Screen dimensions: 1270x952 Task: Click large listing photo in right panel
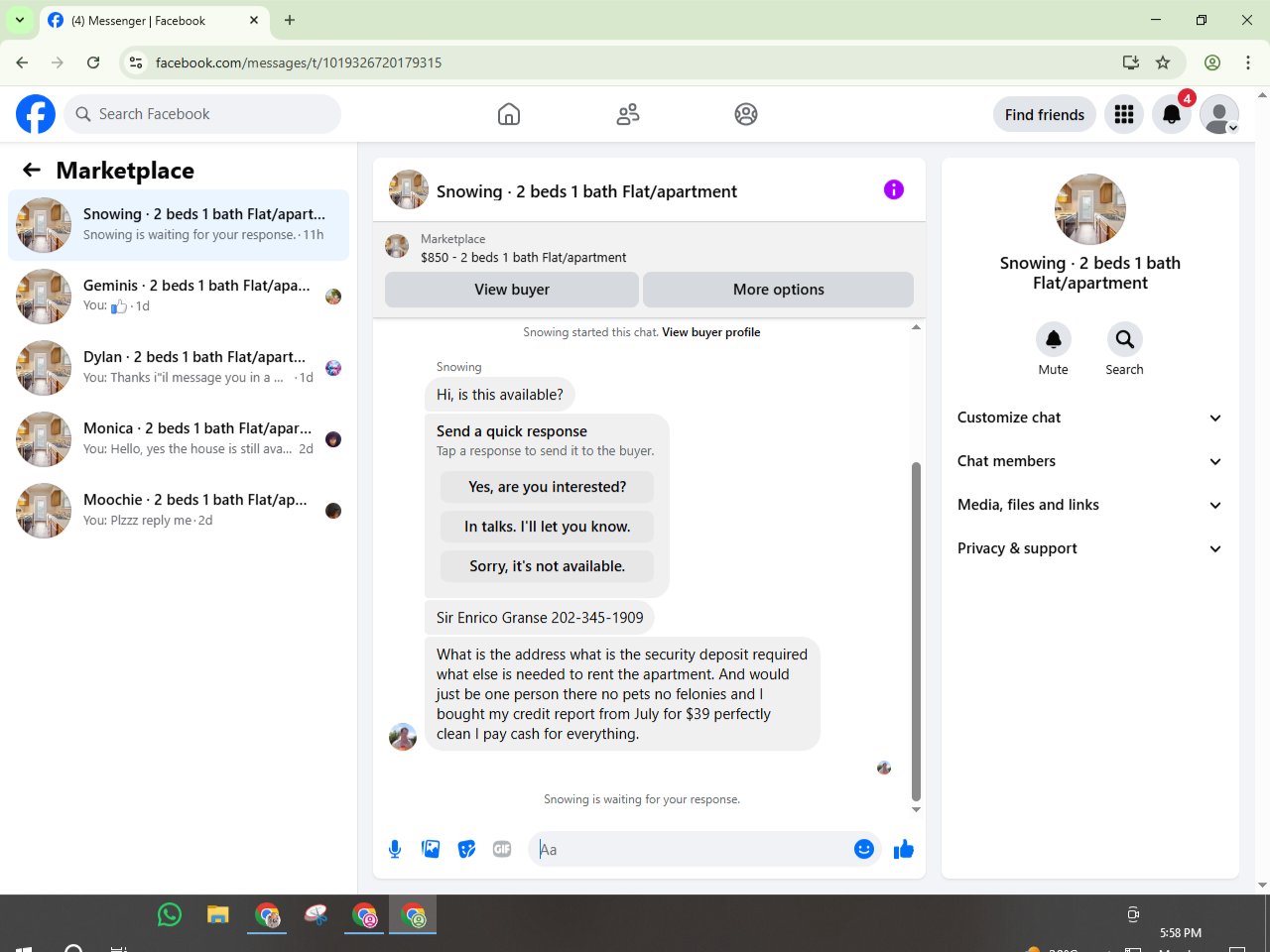point(1090,209)
